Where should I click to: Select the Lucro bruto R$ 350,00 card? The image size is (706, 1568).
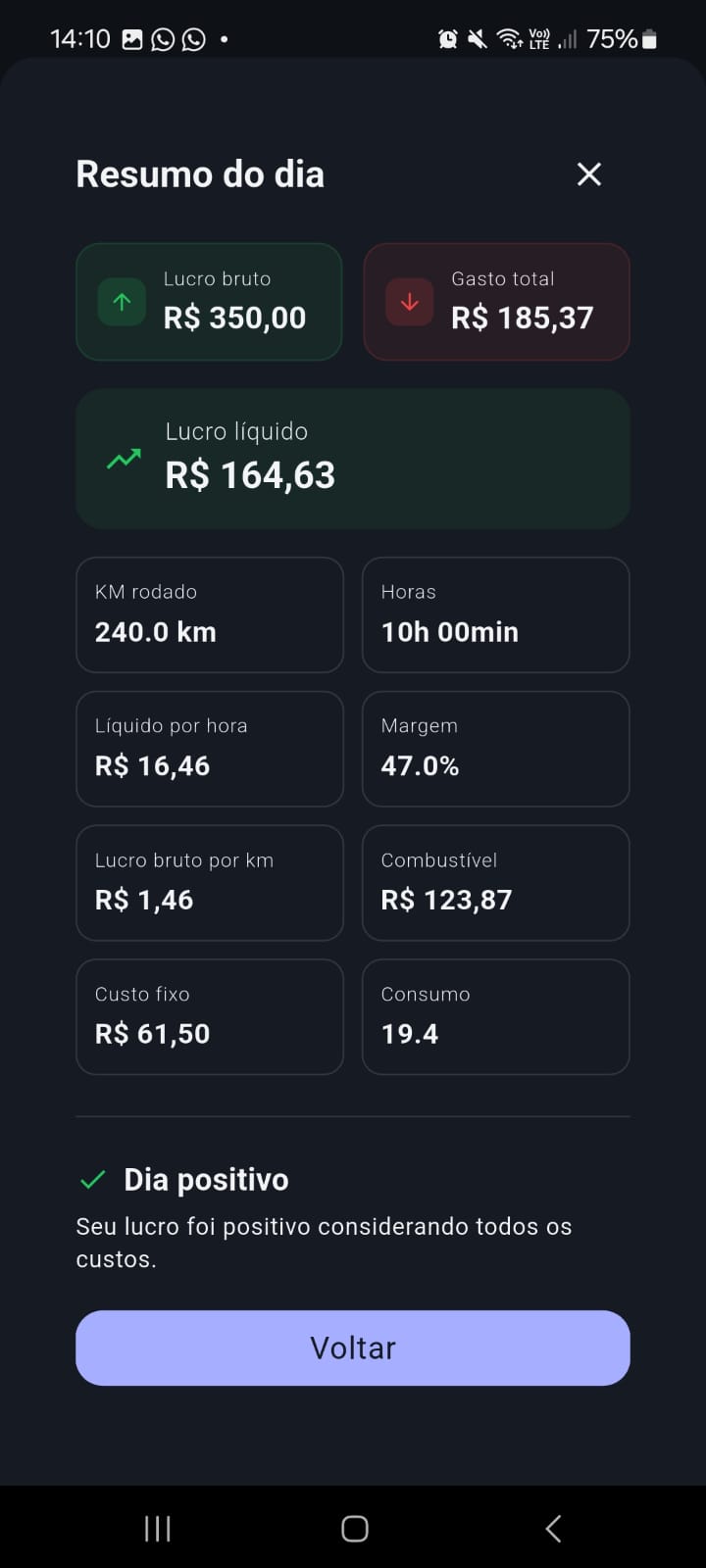pos(209,302)
